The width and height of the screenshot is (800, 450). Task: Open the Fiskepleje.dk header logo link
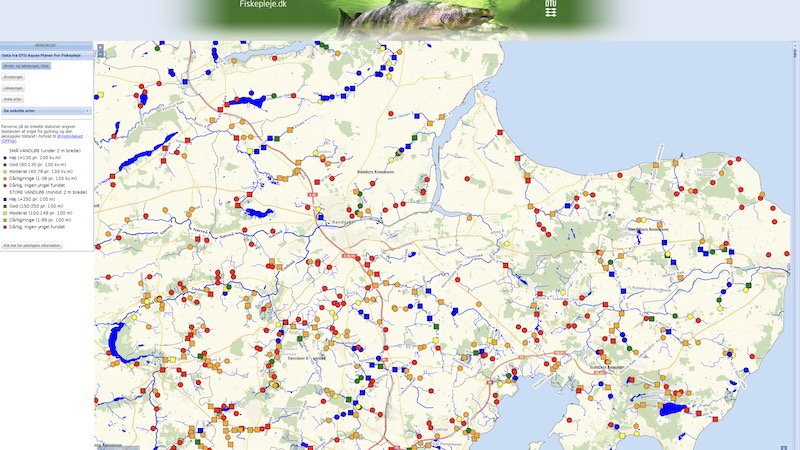point(263,4)
